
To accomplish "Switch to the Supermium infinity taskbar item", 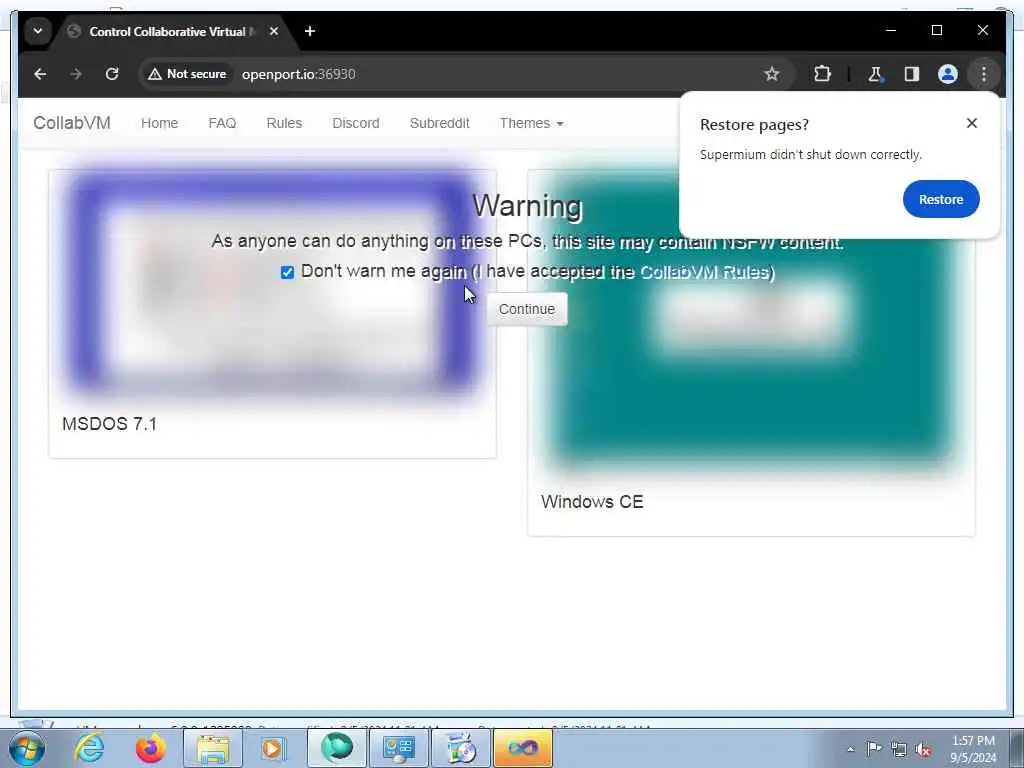I will 522,748.
